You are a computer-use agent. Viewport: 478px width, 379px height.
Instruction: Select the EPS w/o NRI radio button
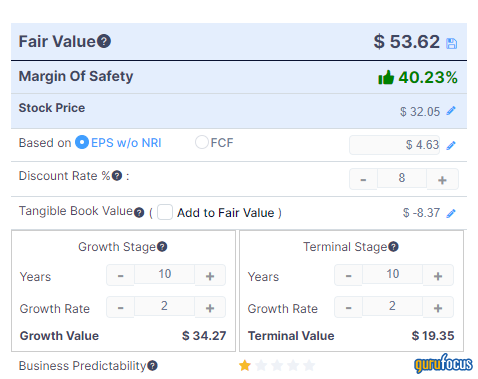click(82, 142)
